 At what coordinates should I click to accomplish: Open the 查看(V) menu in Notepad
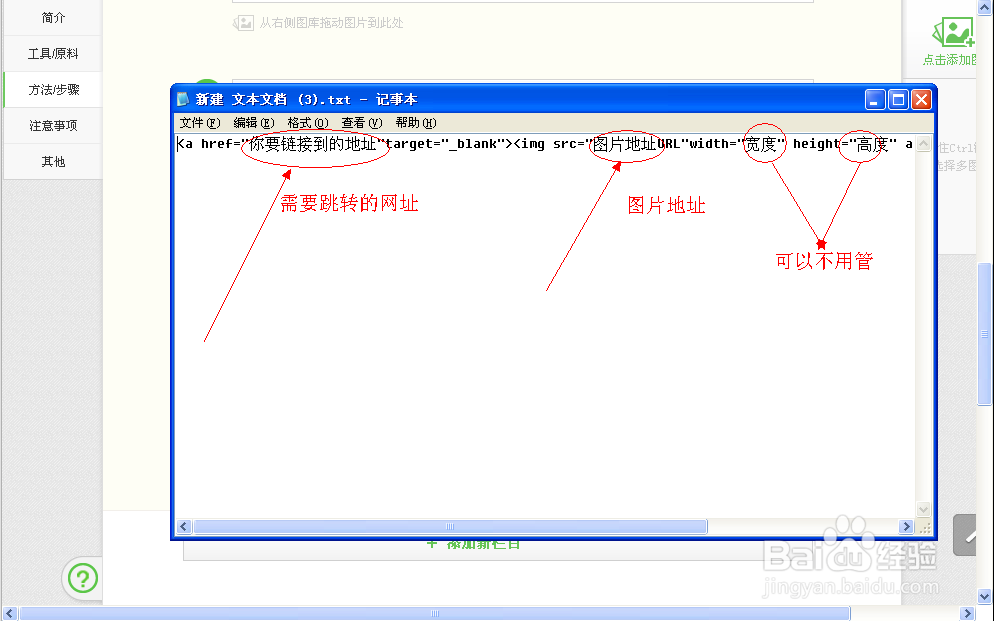(x=361, y=123)
